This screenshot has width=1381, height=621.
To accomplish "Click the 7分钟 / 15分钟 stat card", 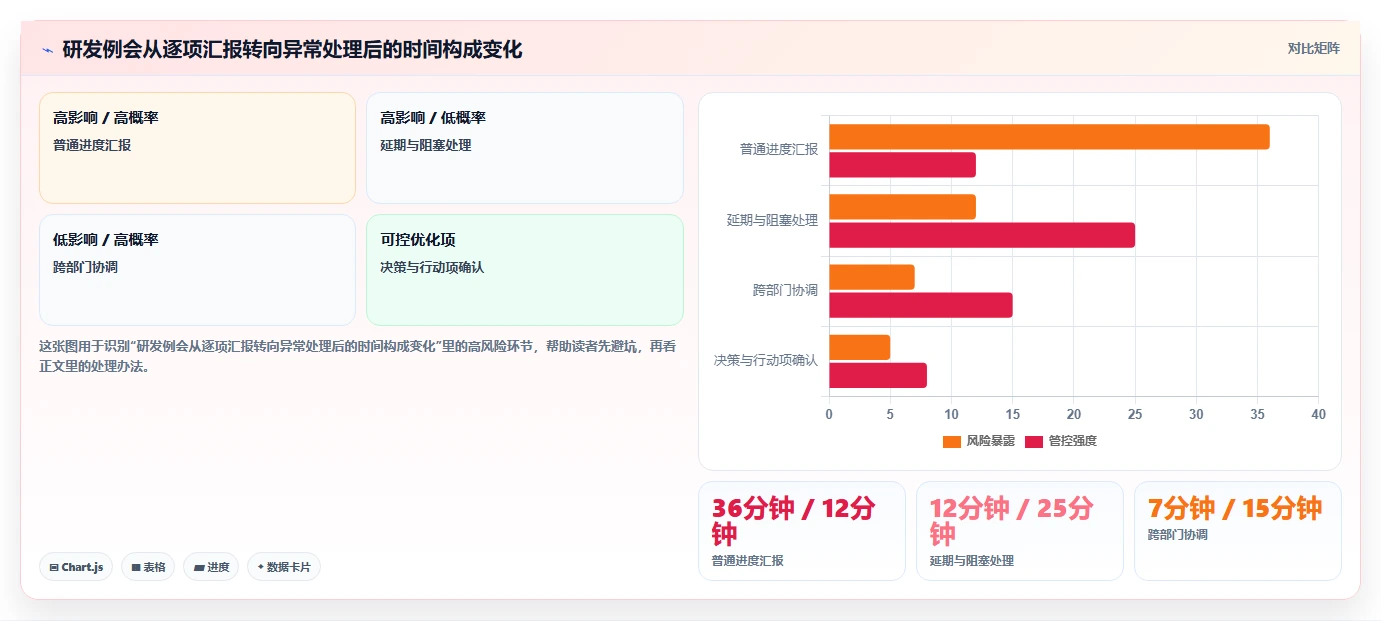I will tap(1238, 531).
